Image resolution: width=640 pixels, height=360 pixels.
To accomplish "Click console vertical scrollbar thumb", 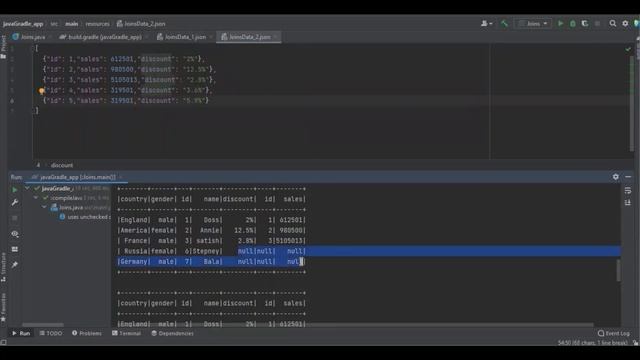I will [x=619, y=270].
